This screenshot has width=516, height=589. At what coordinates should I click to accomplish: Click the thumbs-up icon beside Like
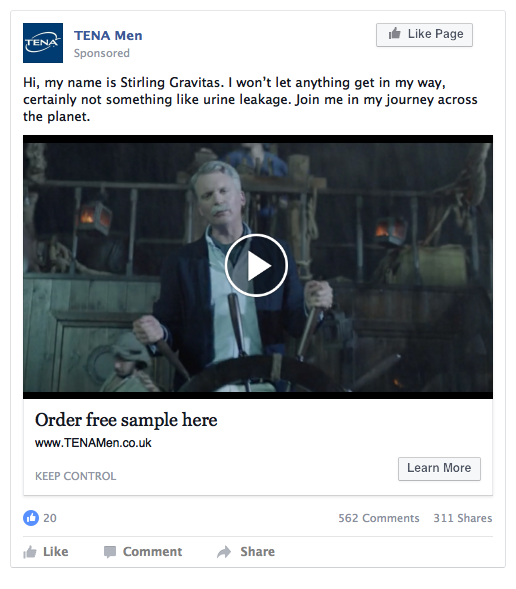click(x=30, y=552)
